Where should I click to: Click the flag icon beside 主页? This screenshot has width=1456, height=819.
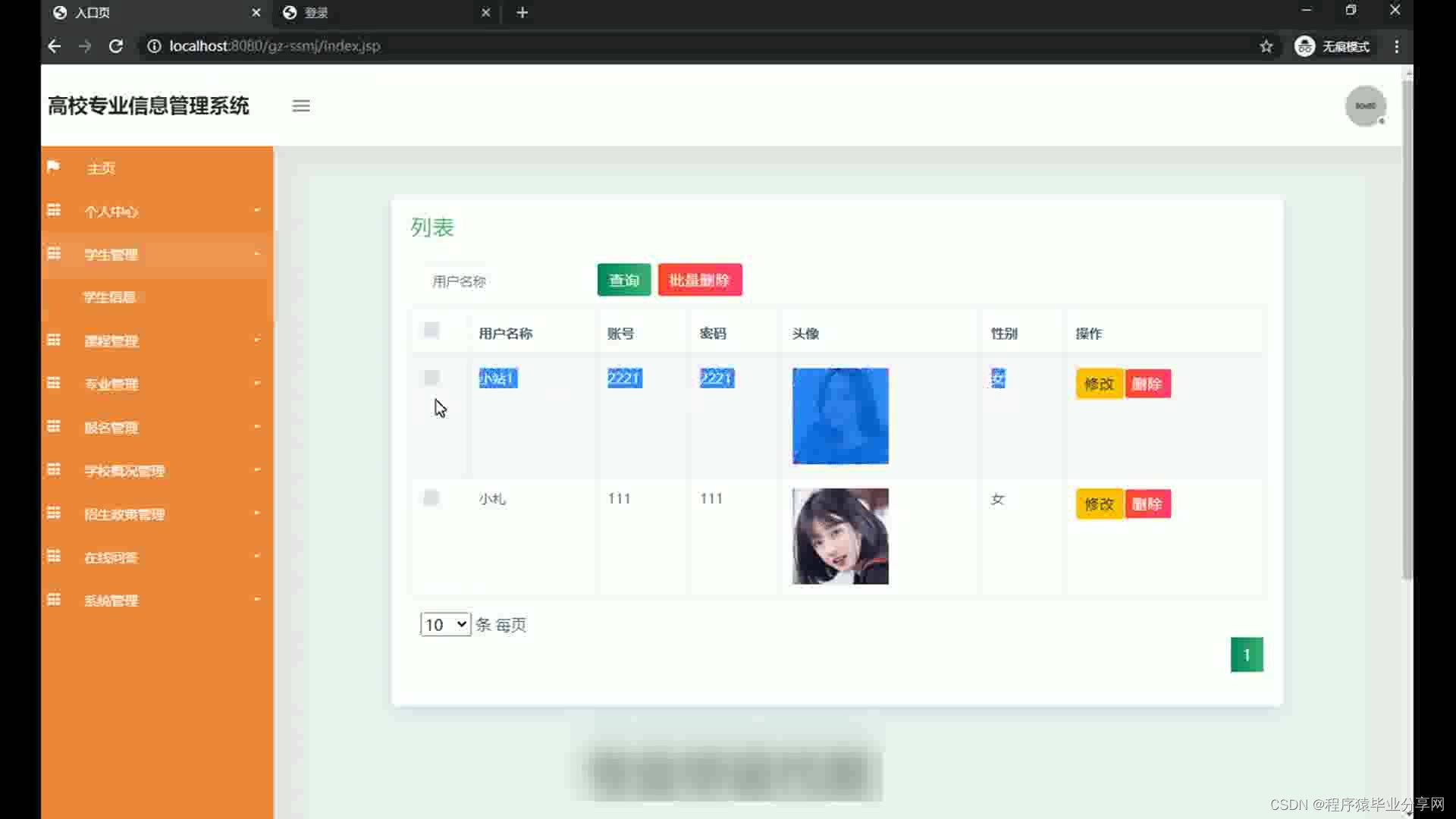tap(53, 167)
